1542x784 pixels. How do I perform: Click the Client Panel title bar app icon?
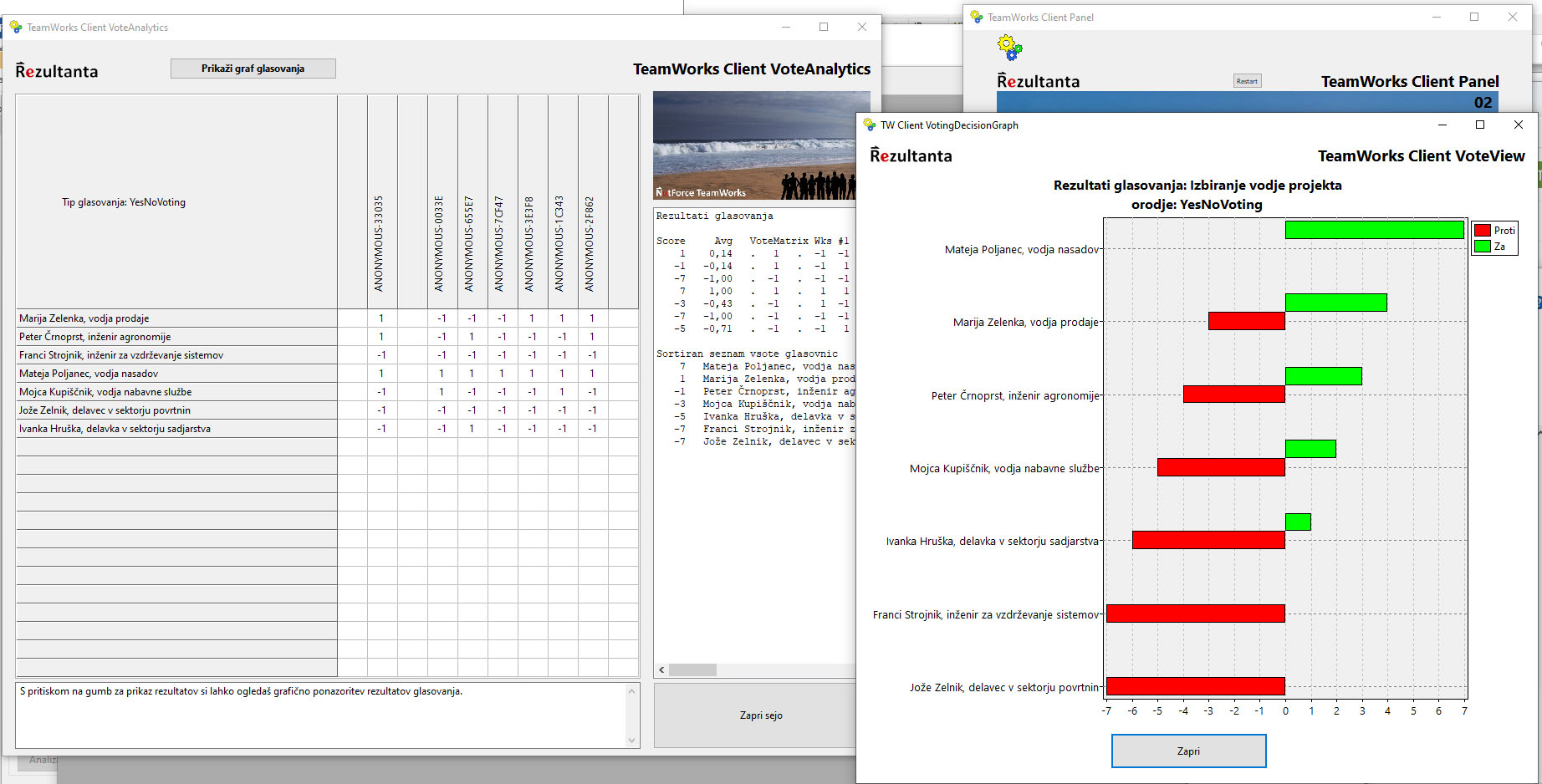coord(977,17)
